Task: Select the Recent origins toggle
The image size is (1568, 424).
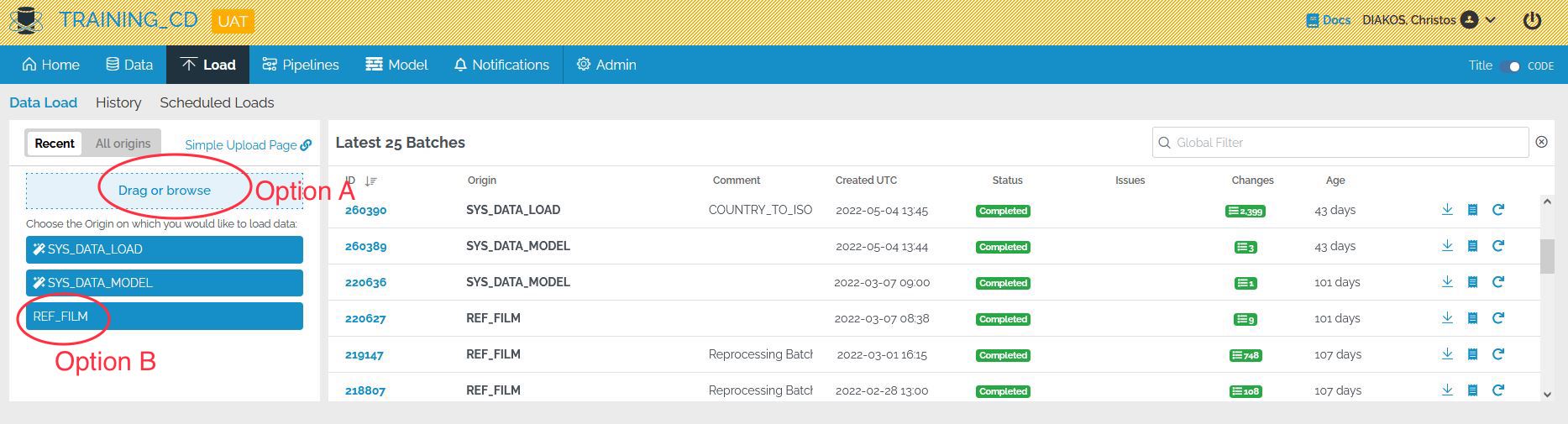Action: (55, 144)
